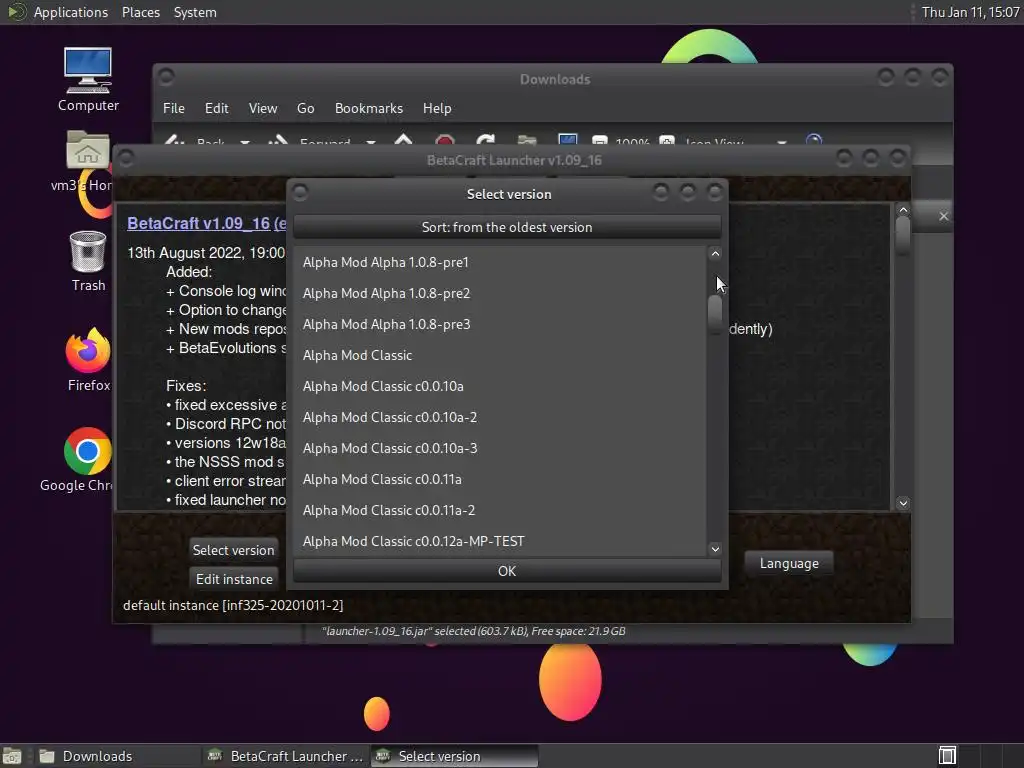Open the BetaCraft v1.09_16 changelog link
The width and height of the screenshot is (1024, 768).
pos(206,223)
